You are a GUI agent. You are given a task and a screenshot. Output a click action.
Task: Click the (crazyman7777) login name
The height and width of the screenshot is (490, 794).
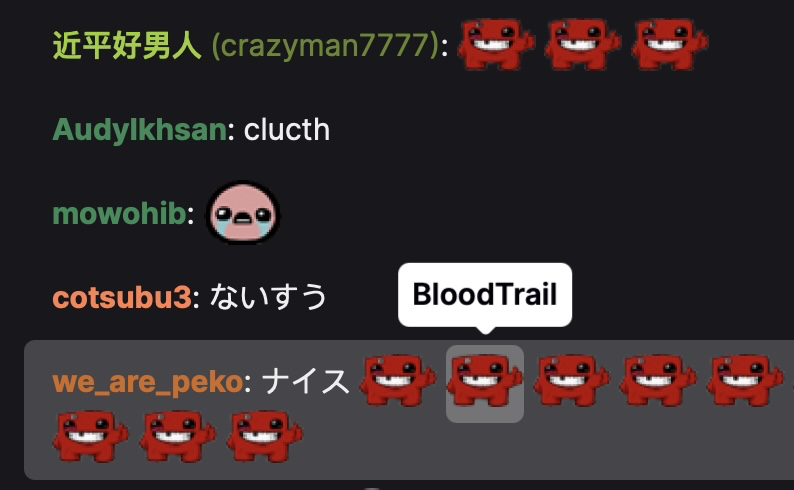[x=325, y=46]
